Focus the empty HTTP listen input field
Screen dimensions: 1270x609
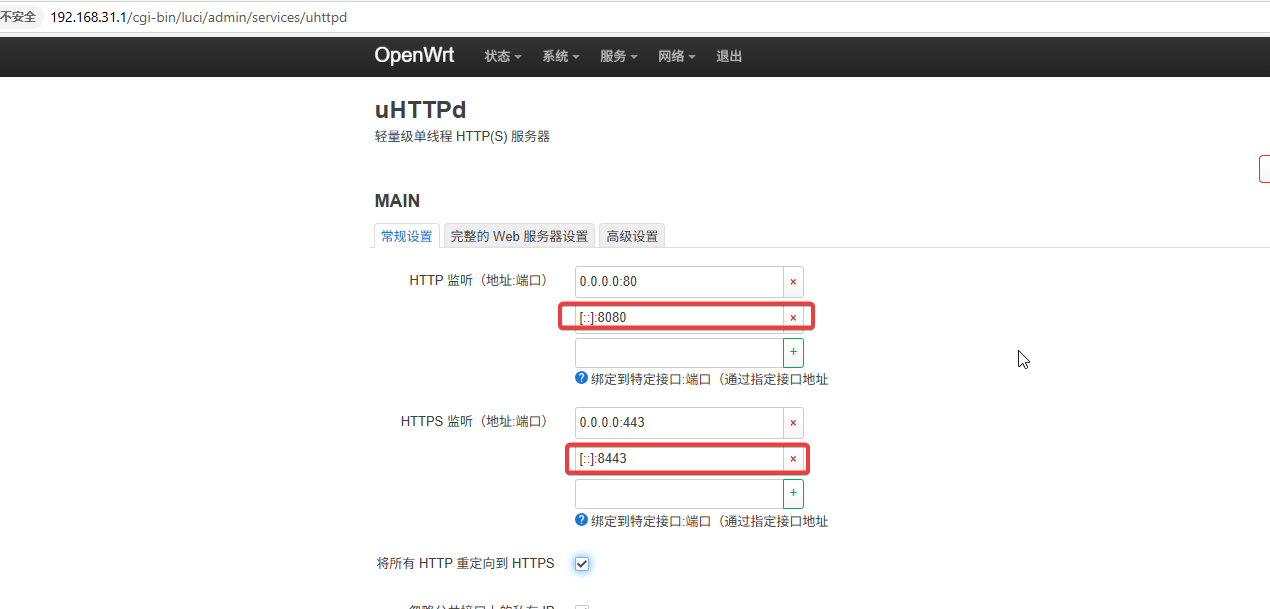point(679,353)
